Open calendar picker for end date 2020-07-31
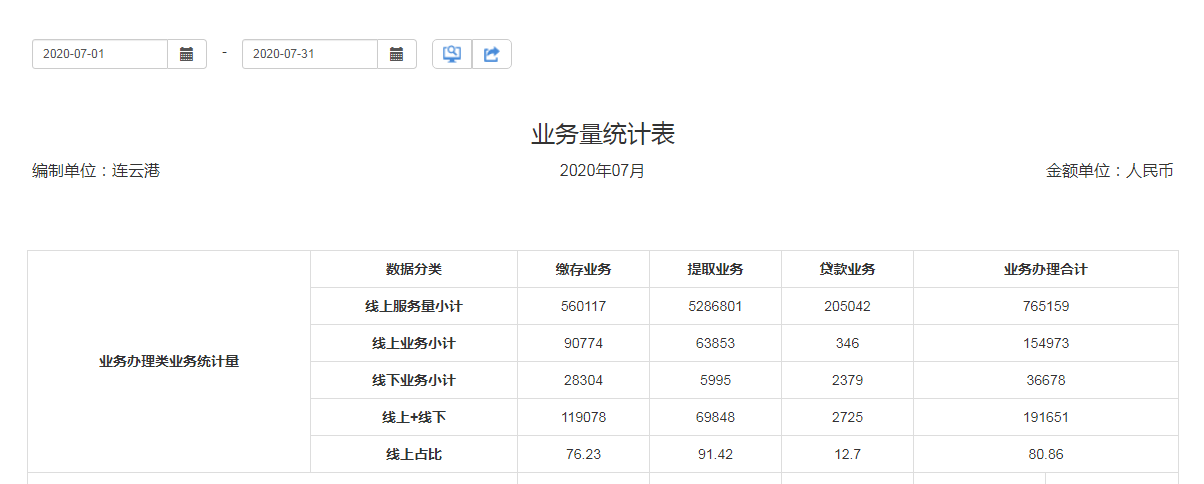 pos(397,54)
